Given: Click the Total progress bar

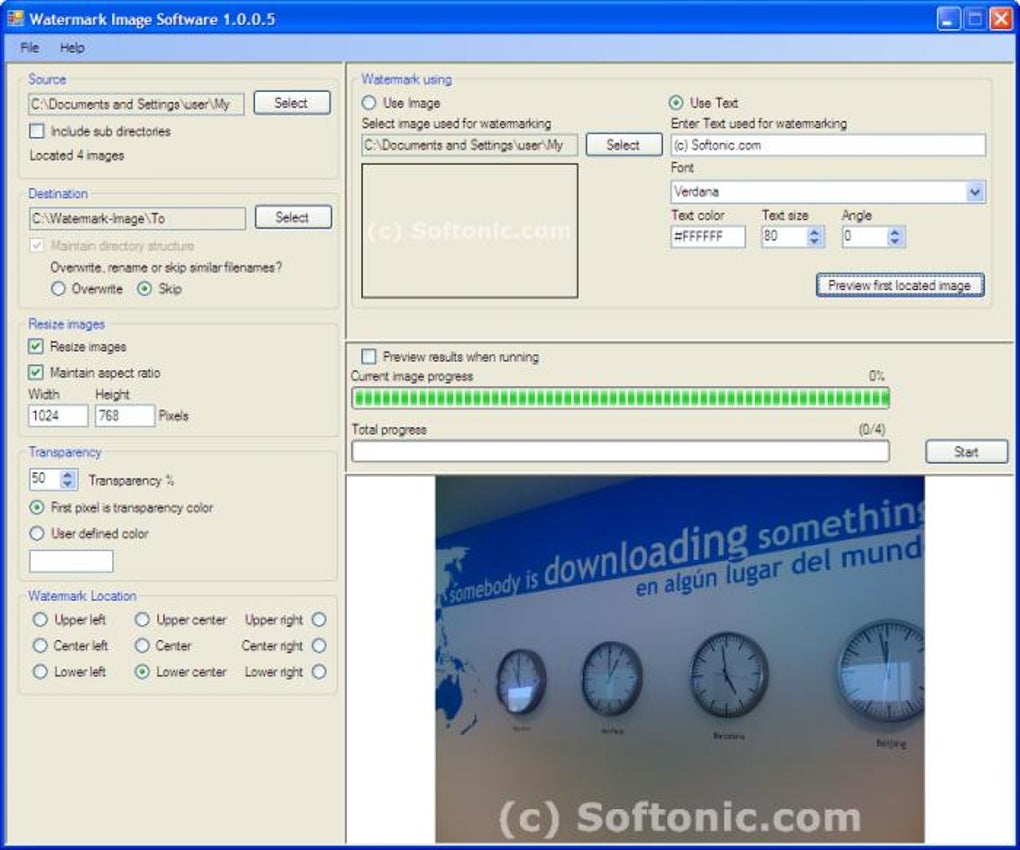Looking at the screenshot, I should click(621, 451).
